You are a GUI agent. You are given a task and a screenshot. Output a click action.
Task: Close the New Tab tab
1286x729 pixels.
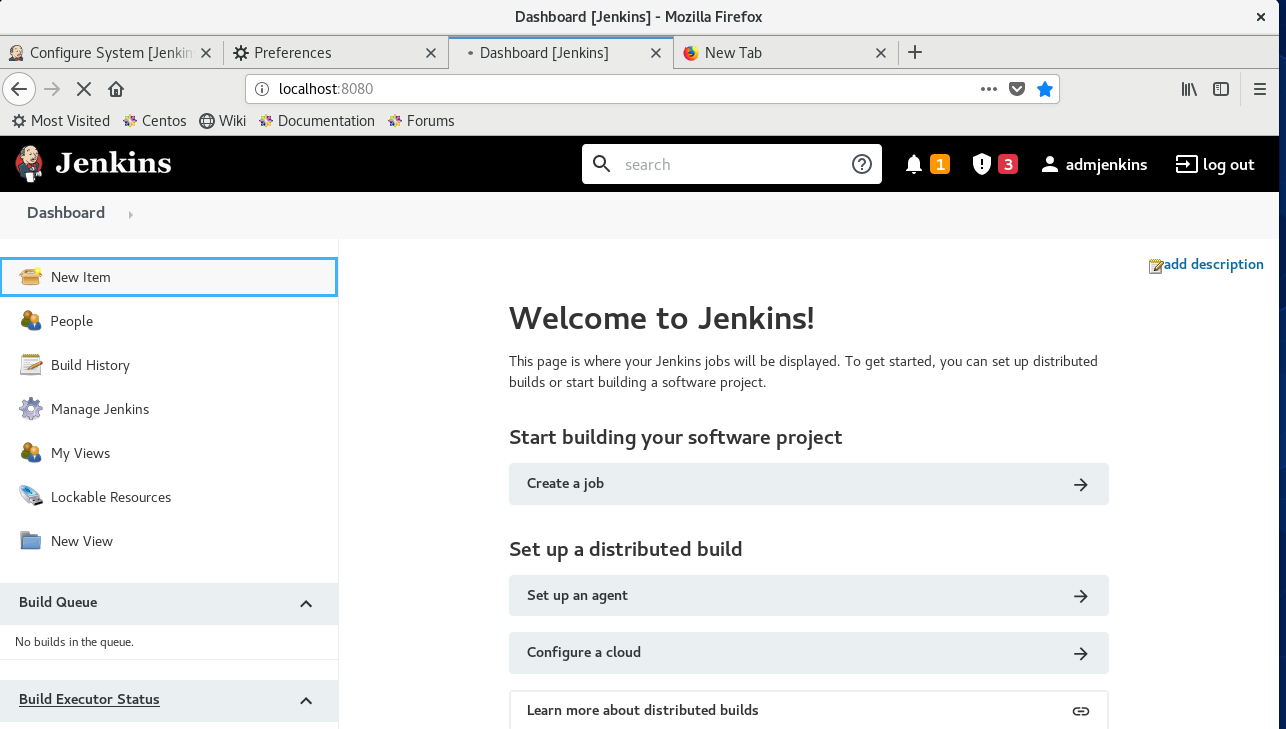881,53
